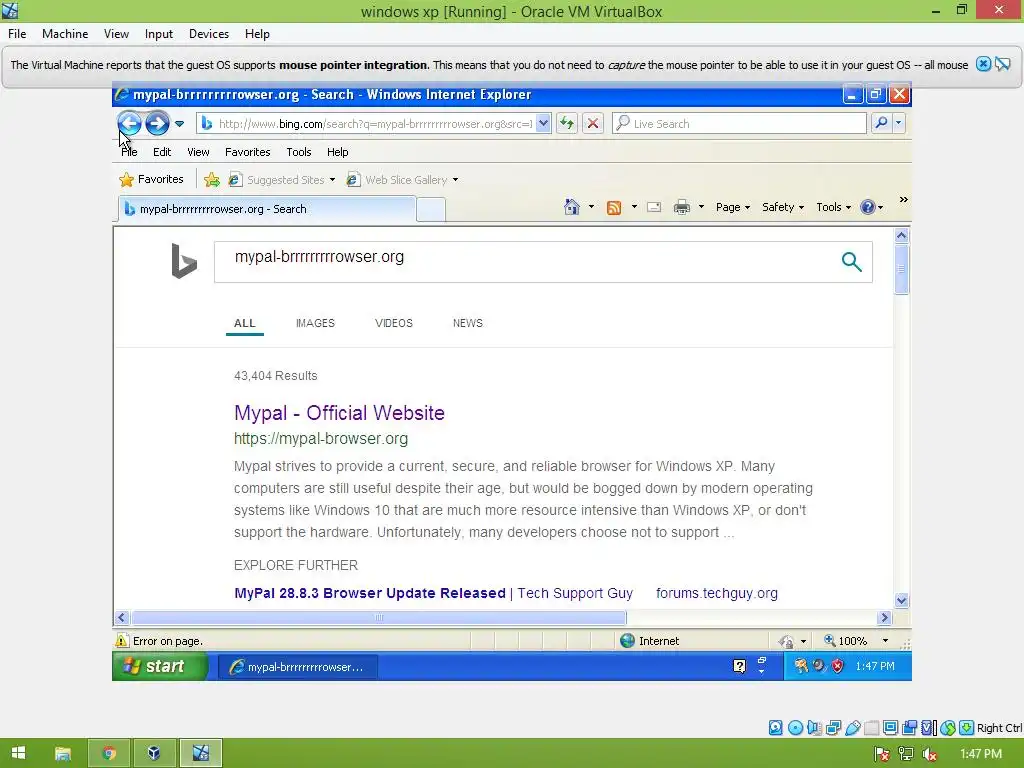The image size is (1024, 768).
Task: Open the IE Help menu
Action: (338, 152)
